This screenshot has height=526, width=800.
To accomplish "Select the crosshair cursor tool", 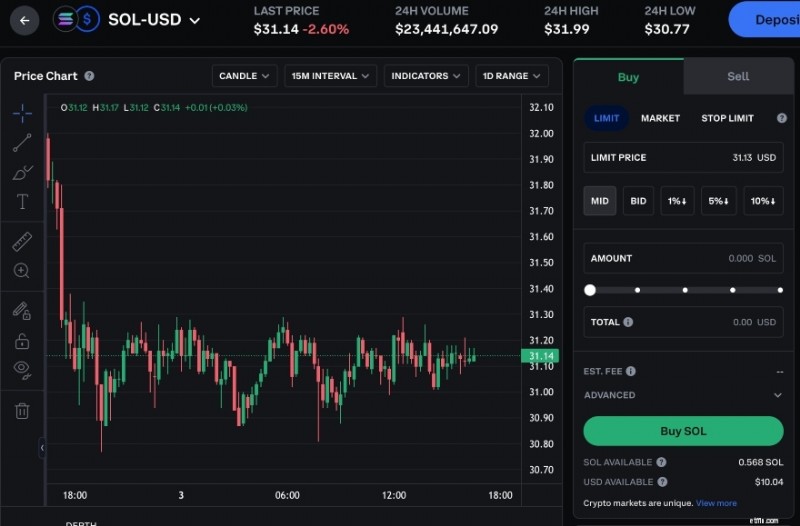I will 22,113.
